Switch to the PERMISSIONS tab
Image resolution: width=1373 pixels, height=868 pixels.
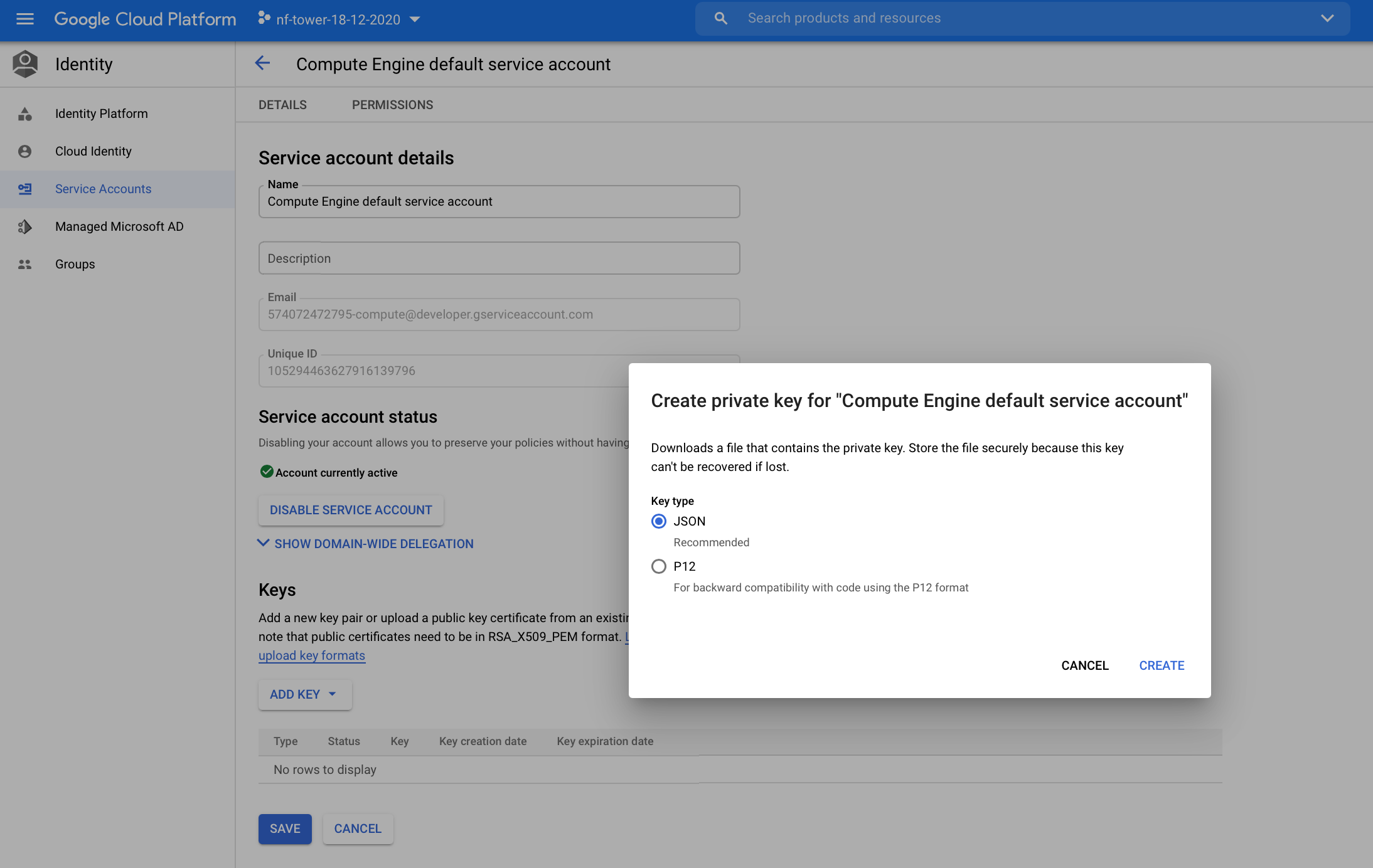[x=392, y=105]
